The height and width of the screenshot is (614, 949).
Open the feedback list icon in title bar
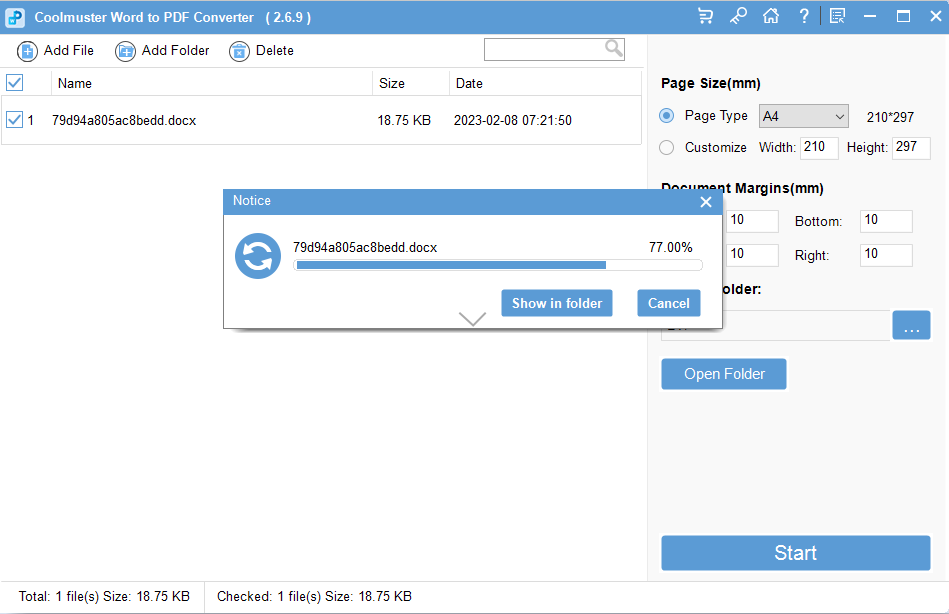(x=837, y=16)
